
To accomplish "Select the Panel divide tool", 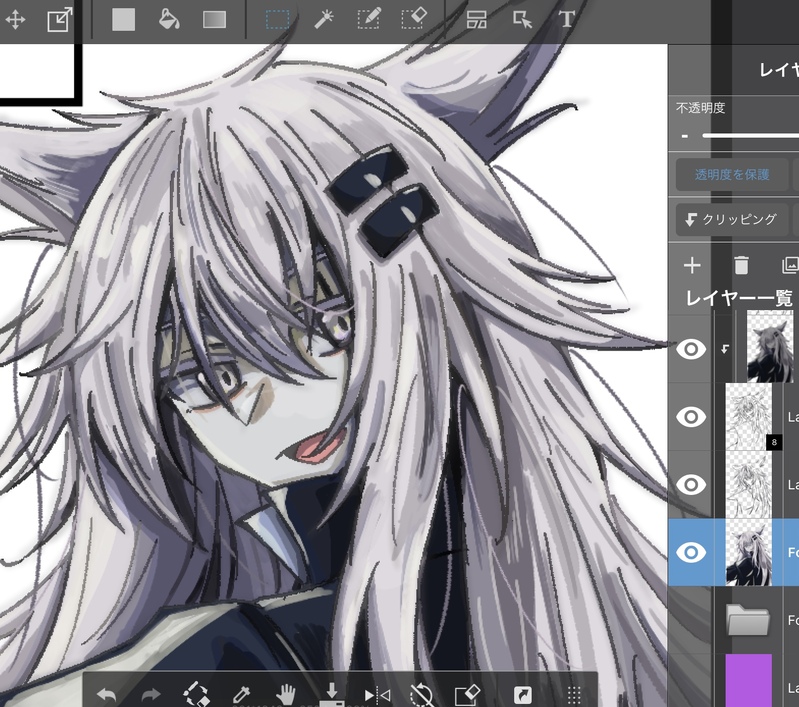I will [x=476, y=20].
